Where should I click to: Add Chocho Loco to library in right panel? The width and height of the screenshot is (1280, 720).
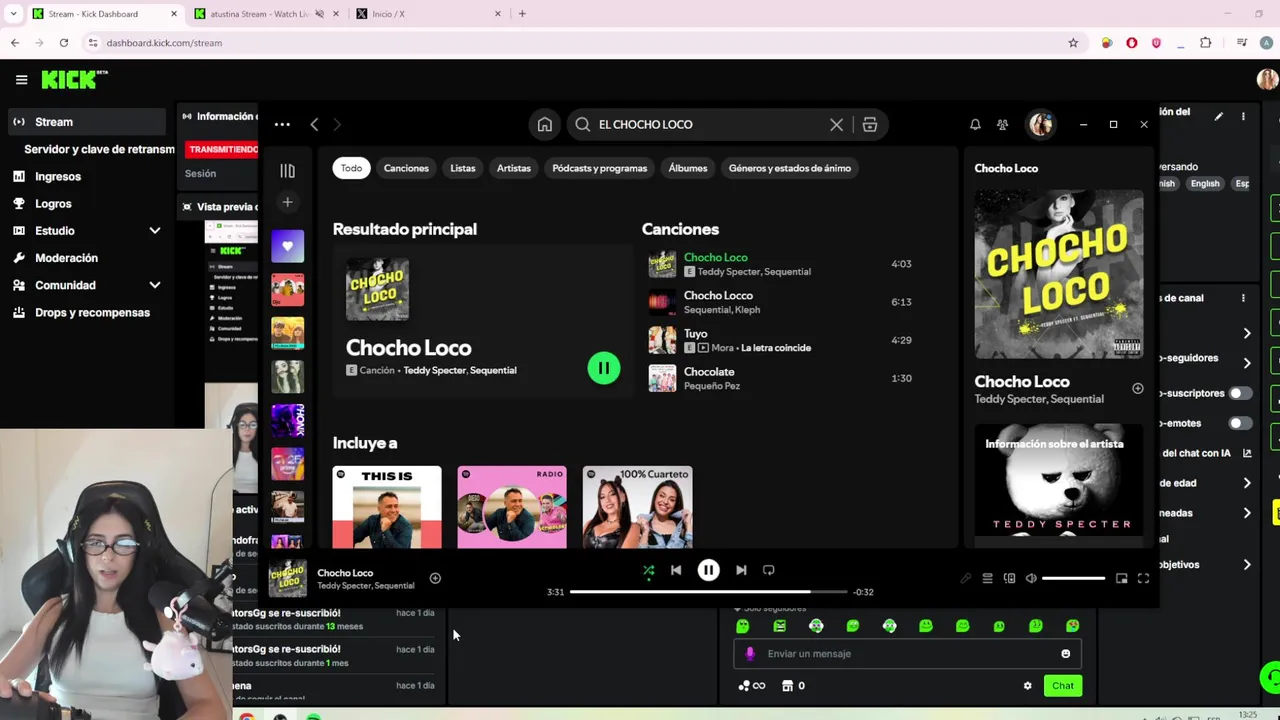(1137, 388)
